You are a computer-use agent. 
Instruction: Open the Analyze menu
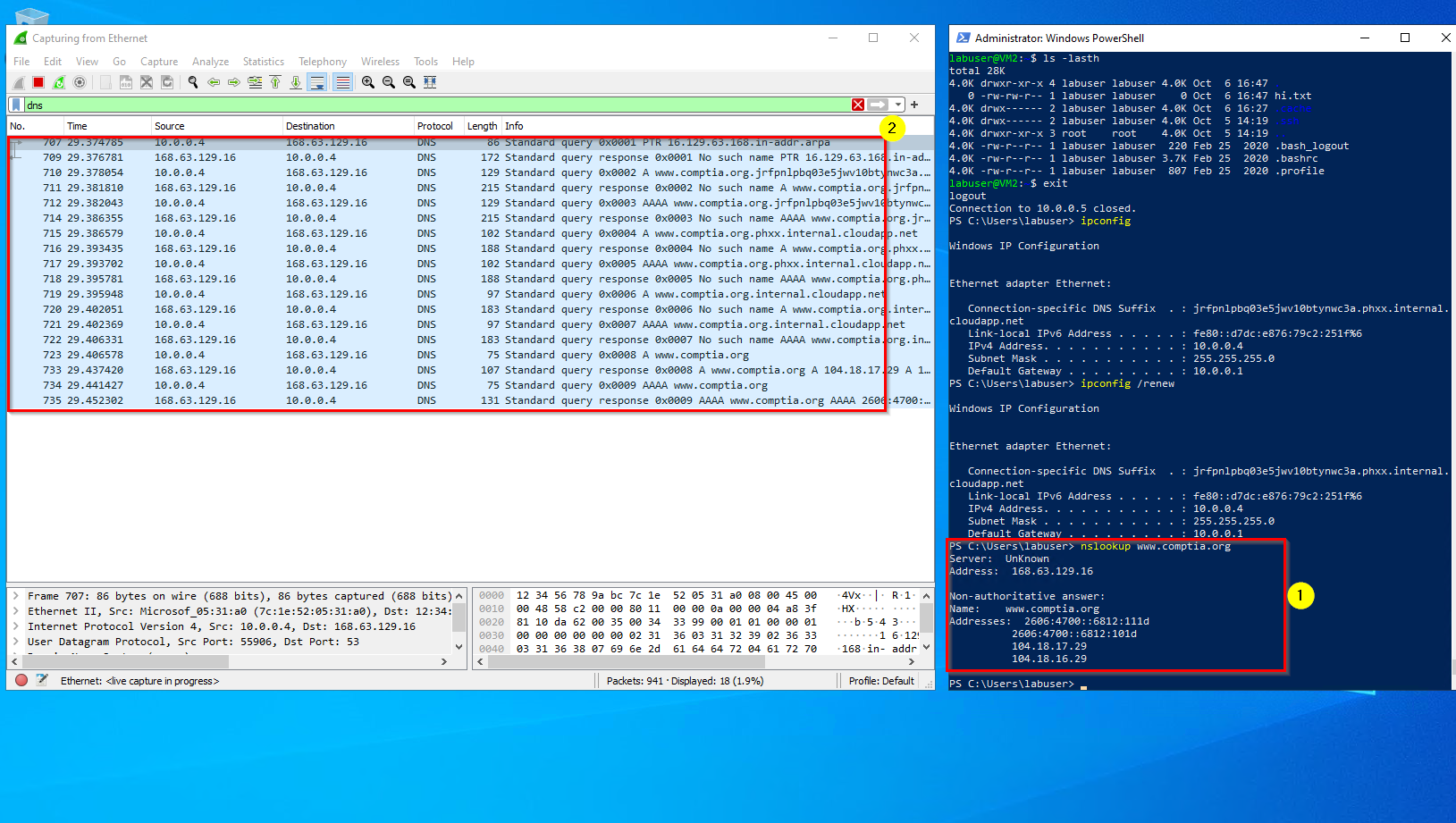[x=210, y=62]
